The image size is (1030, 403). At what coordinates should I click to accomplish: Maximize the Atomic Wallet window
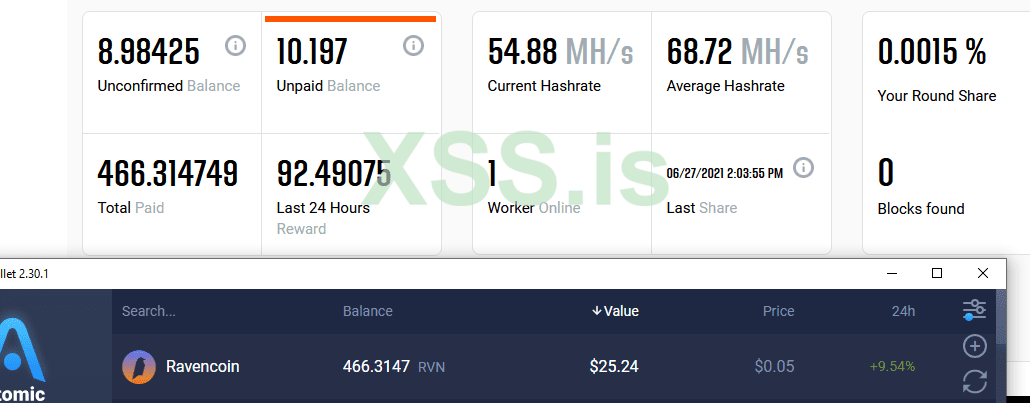tap(937, 273)
